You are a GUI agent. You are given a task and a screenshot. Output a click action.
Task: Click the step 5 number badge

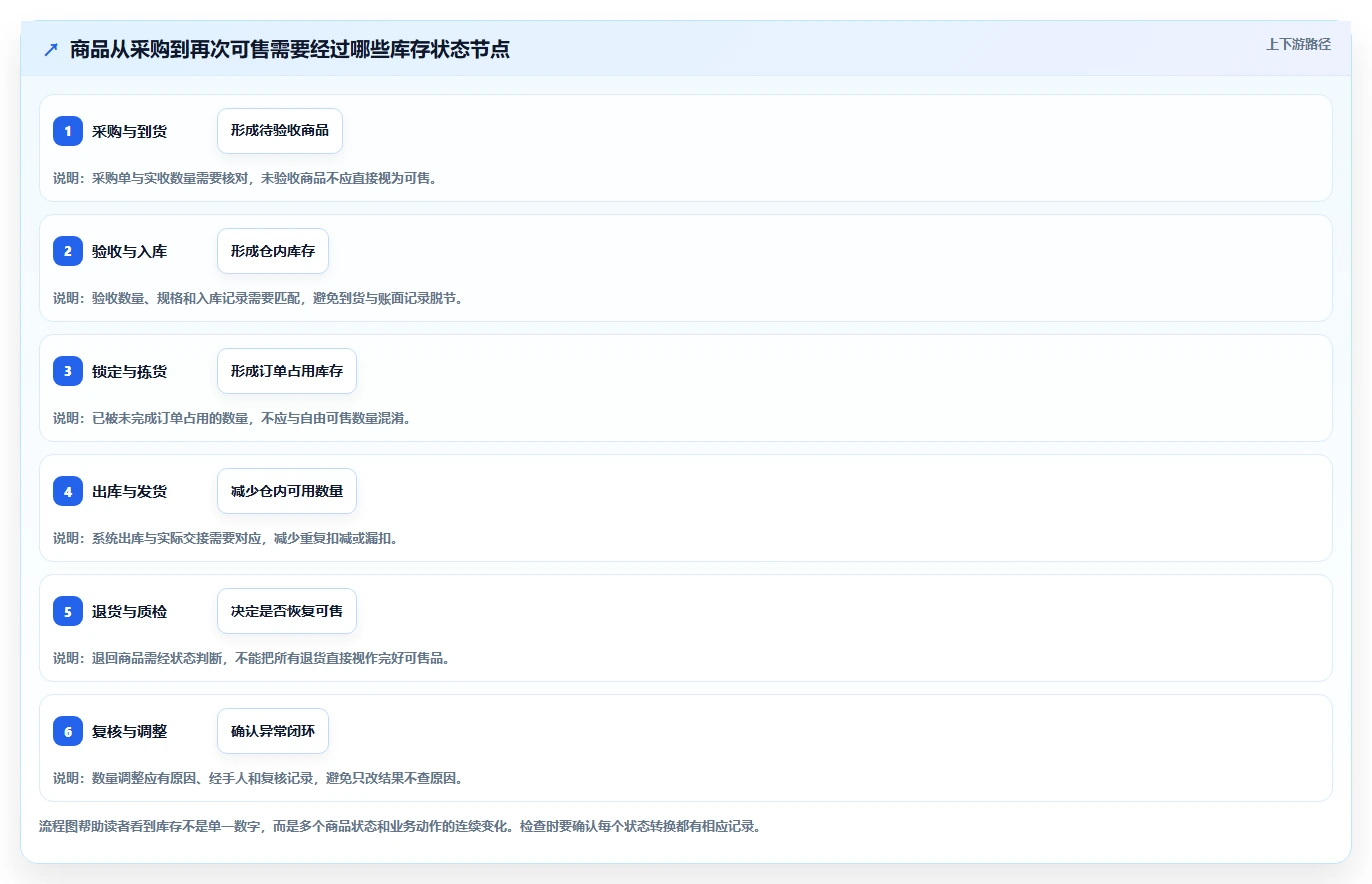(68, 611)
